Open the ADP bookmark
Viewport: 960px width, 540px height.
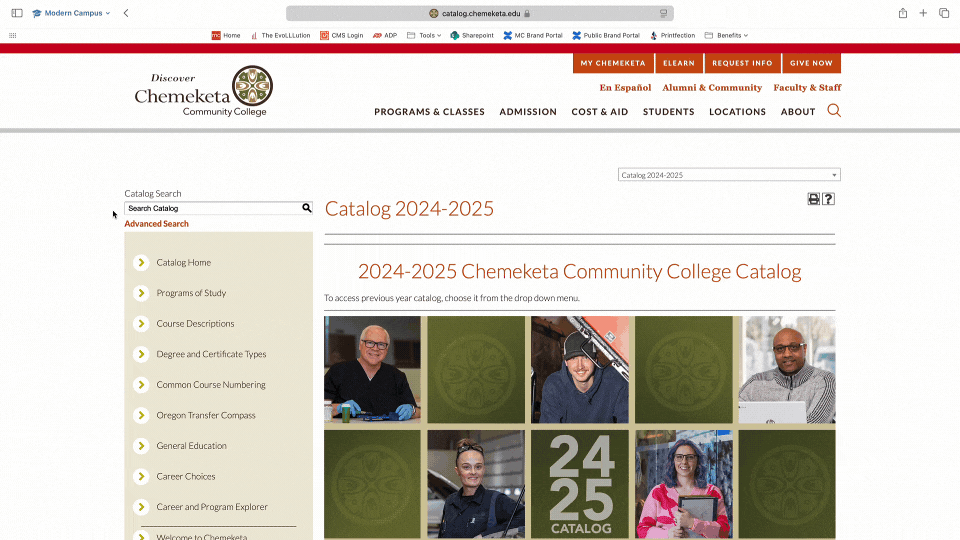click(385, 36)
